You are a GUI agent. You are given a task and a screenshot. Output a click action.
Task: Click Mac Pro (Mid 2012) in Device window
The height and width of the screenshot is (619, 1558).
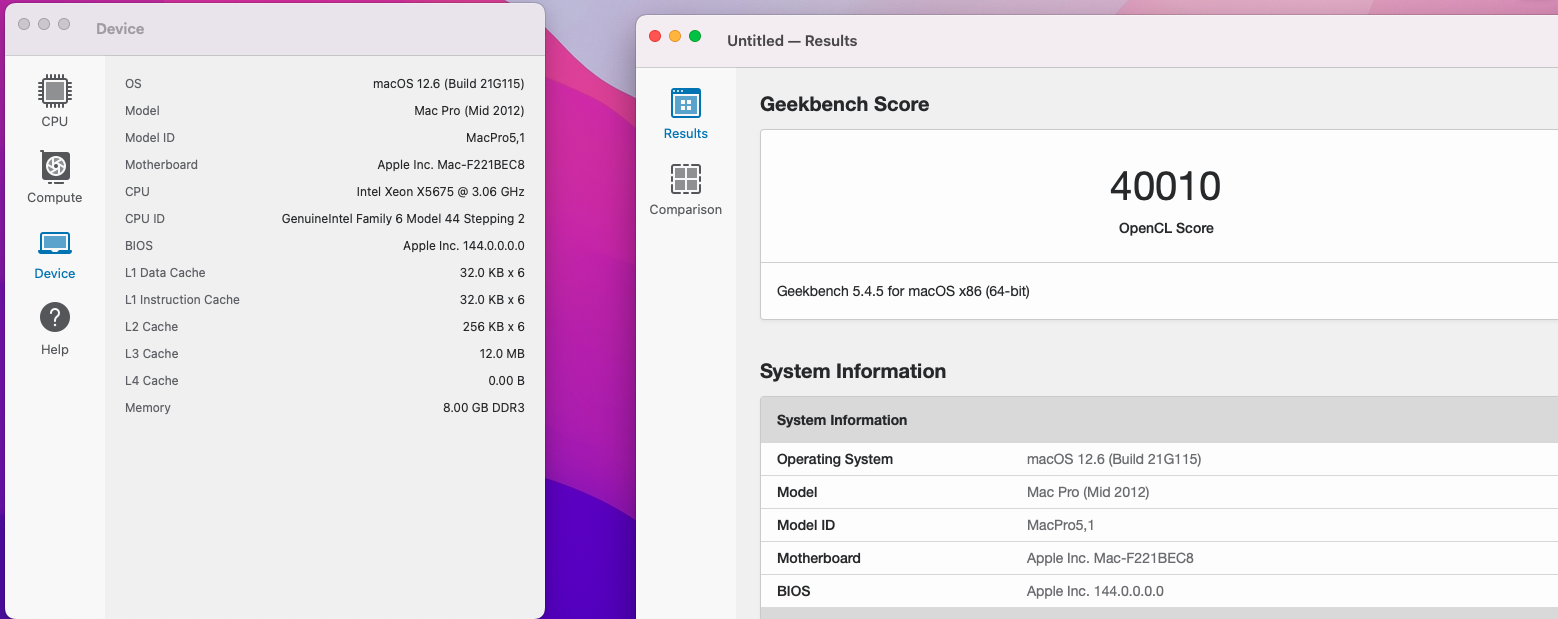pos(469,111)
